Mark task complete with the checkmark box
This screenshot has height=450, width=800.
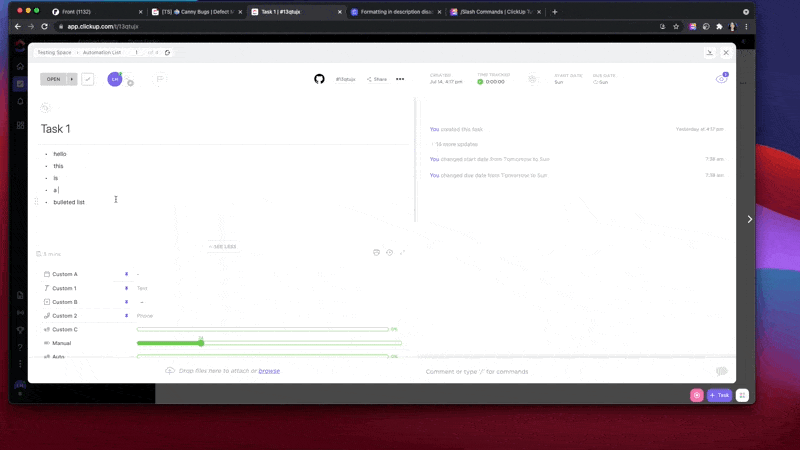(88, 79)
